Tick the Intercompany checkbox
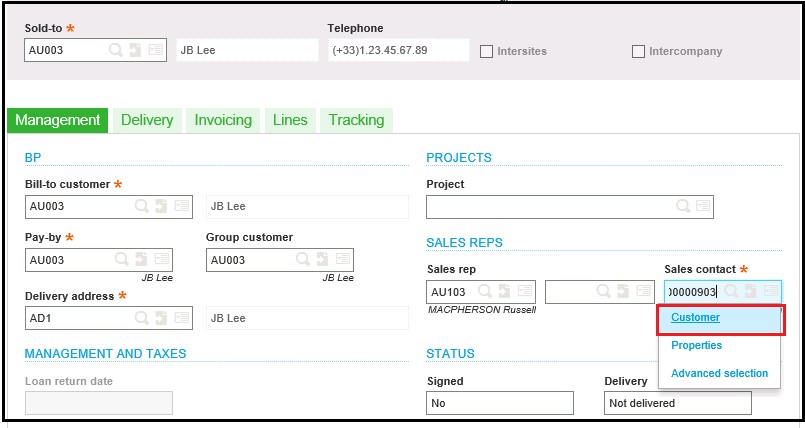 (x=638, y=51)
